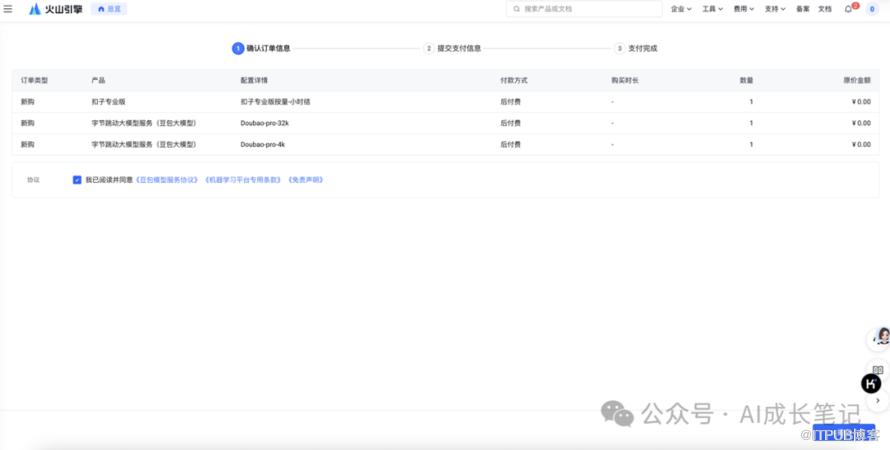
Task: Click the ¥0.00 amount in Doubao-pro-4k row
Action: [x=861, y=145]
